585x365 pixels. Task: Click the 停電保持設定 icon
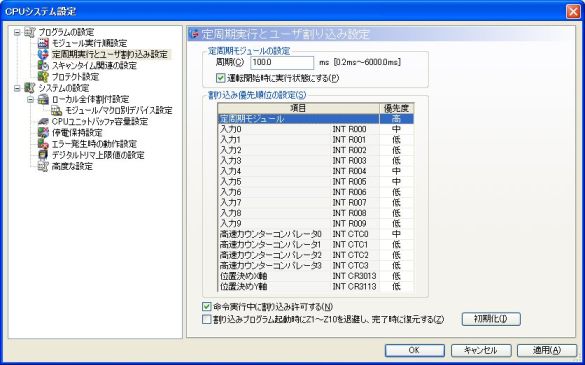(x=43, y=133)
